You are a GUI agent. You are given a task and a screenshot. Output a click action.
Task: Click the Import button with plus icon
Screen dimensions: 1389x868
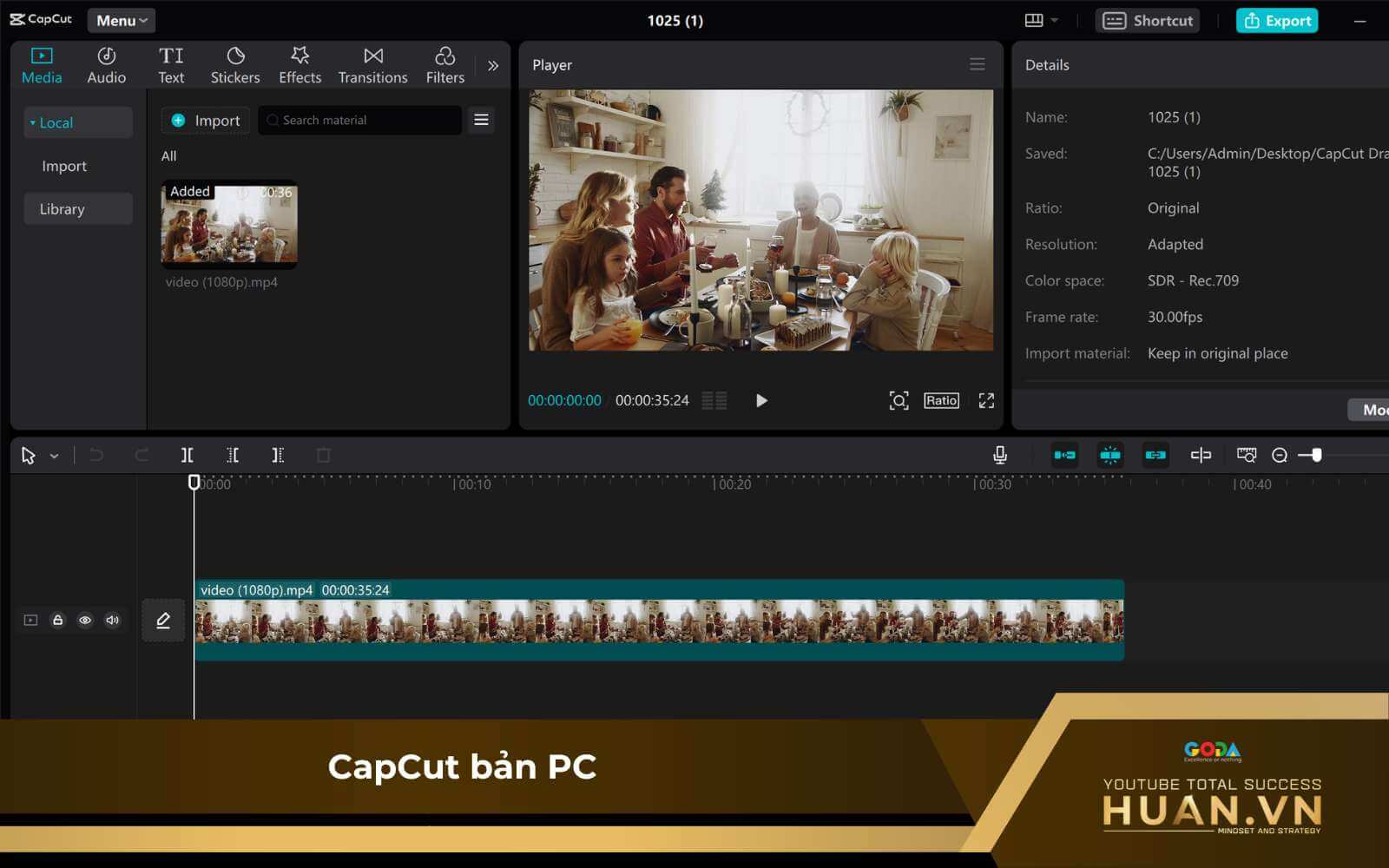(206, 121)
